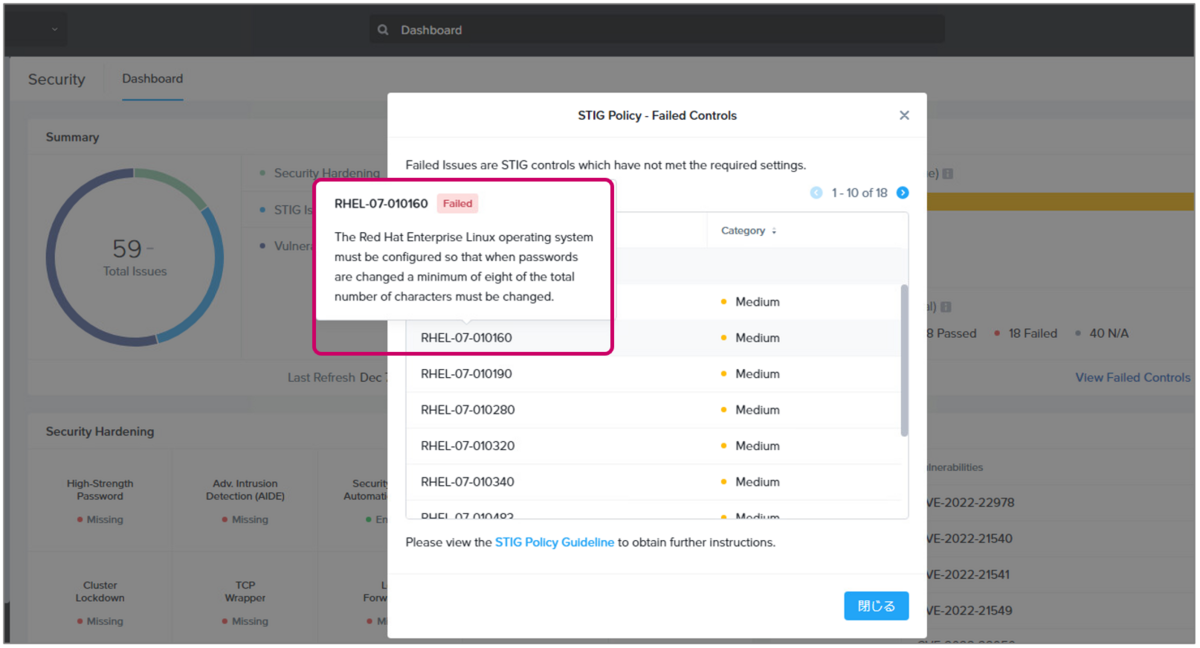Screen dimensions: 1200x648
Task: Click the 閉じる button
Action: point(876,606)
